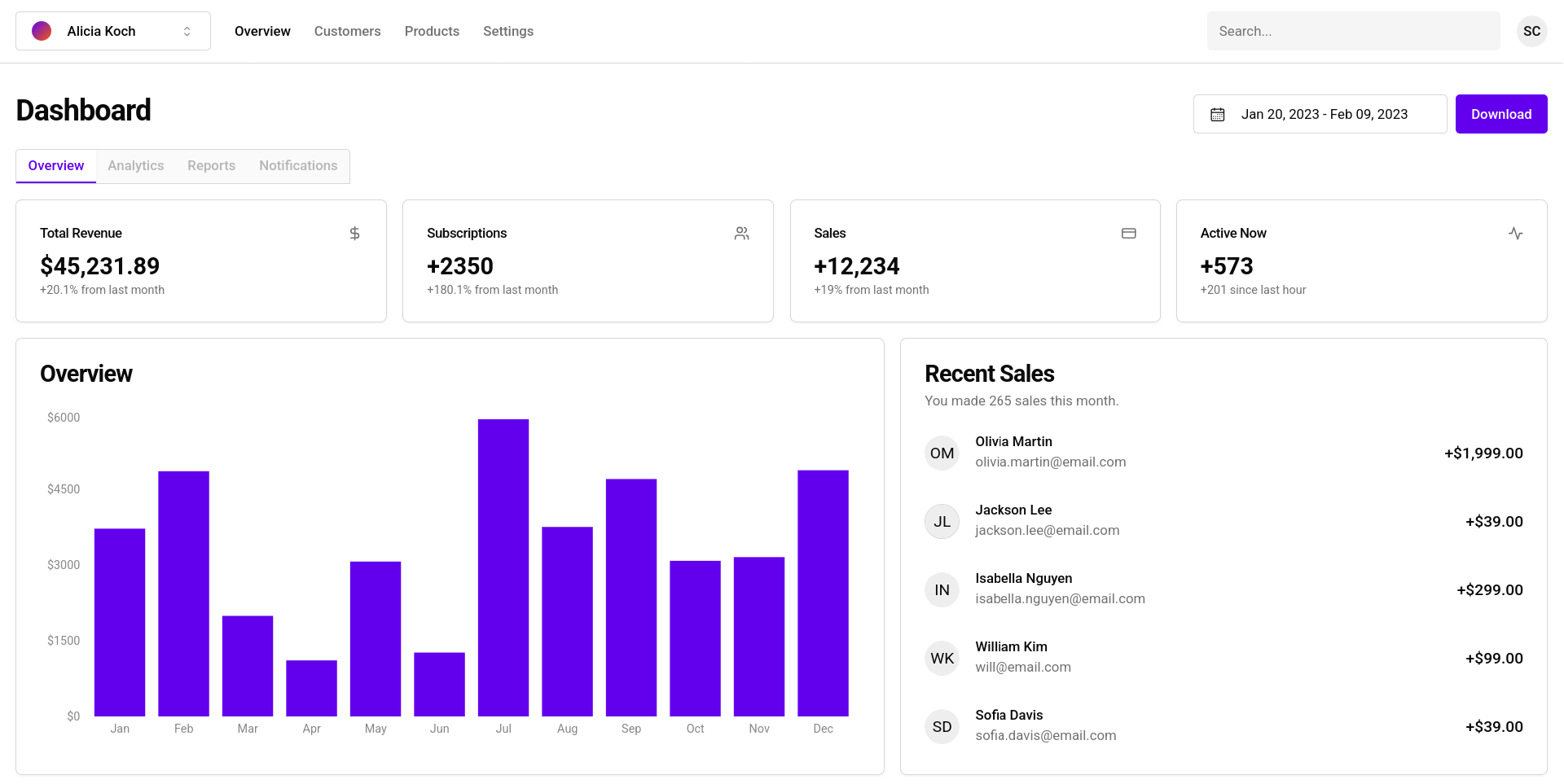Click William Kim's WK avatar

(942, 658)
